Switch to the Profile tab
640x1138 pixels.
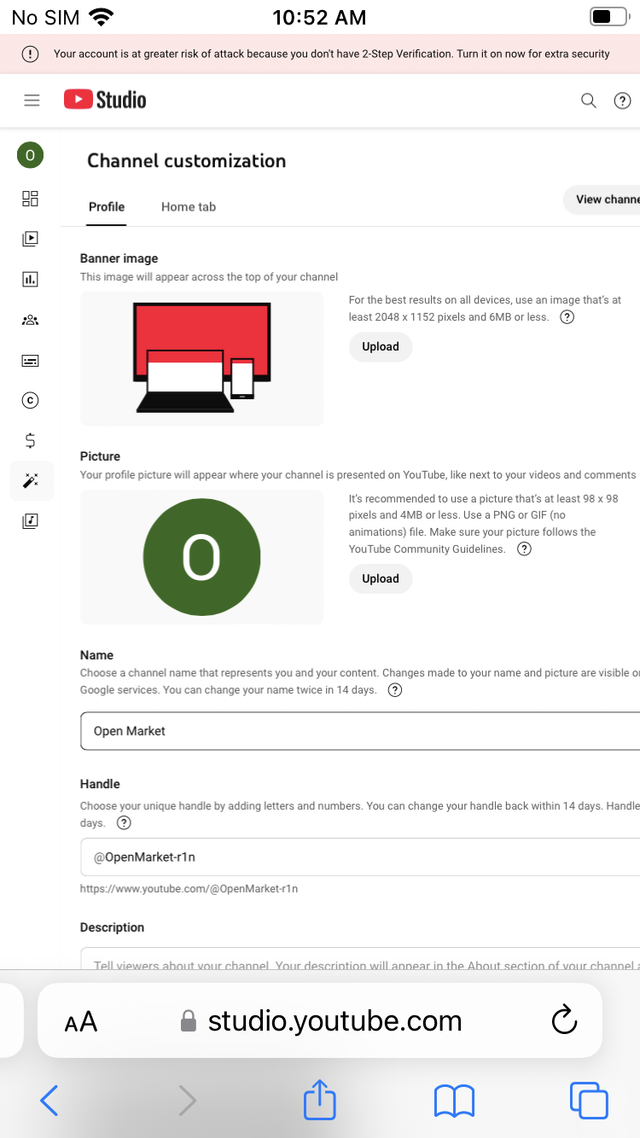coord(107,207)
